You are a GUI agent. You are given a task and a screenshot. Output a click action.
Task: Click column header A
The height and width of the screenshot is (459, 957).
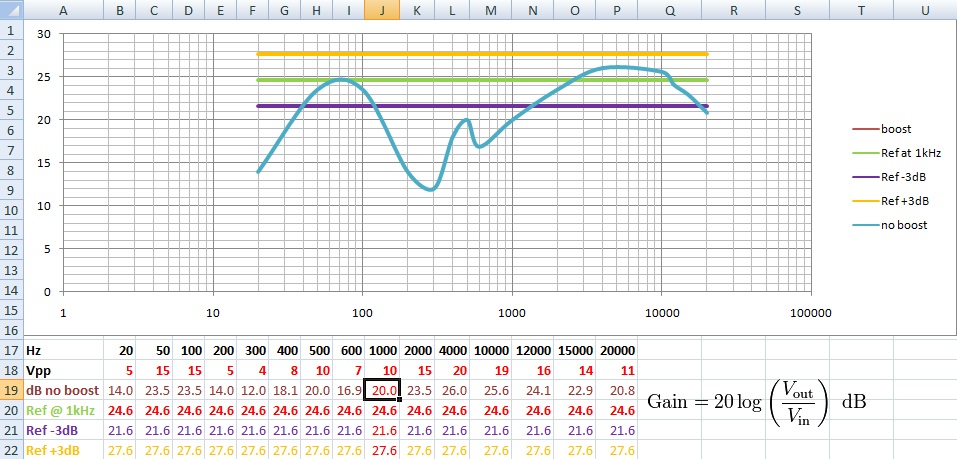pos(64,10)
